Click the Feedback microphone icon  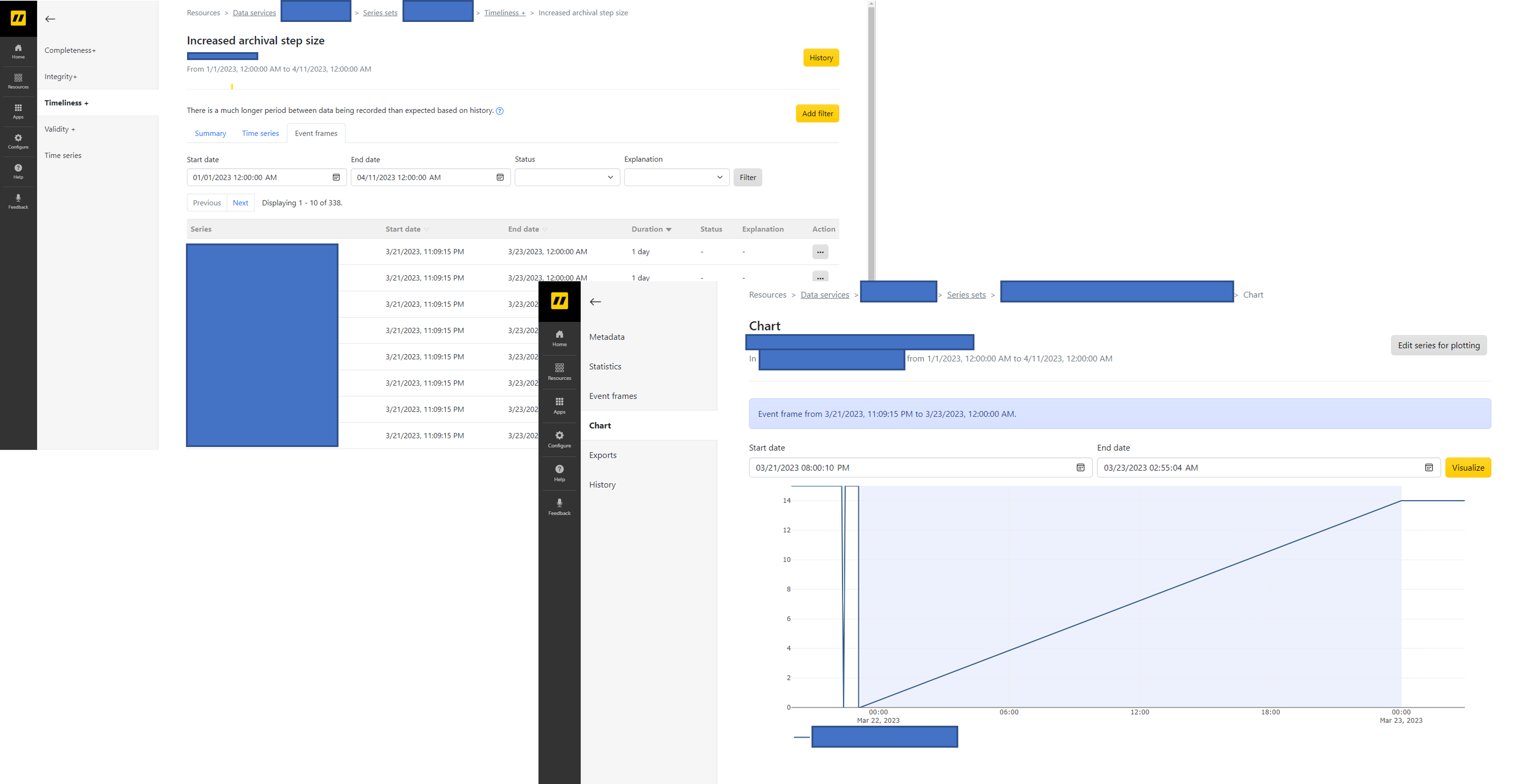(x=18, y=200)
